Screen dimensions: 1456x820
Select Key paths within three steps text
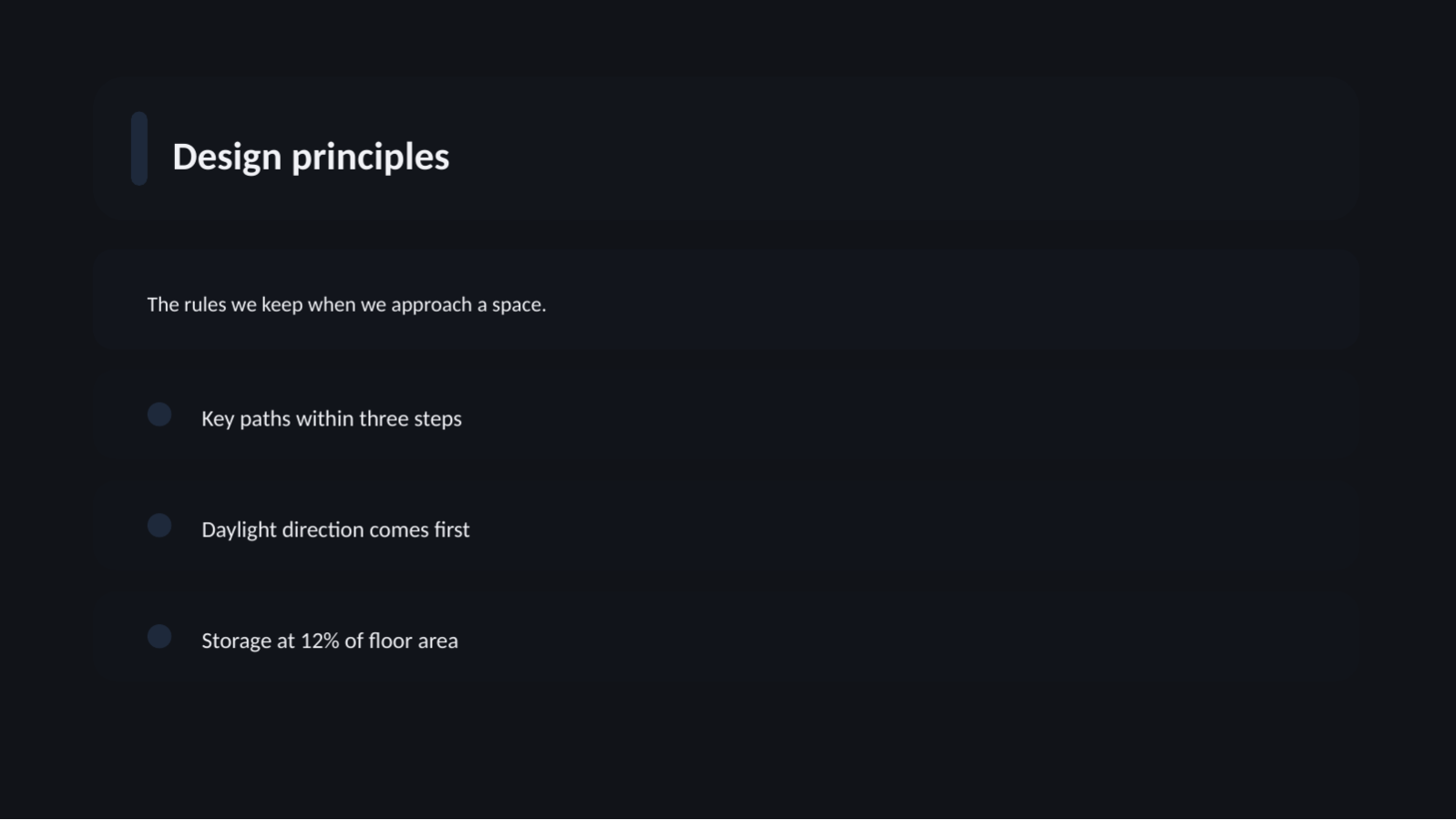click(x=332, y=418)
